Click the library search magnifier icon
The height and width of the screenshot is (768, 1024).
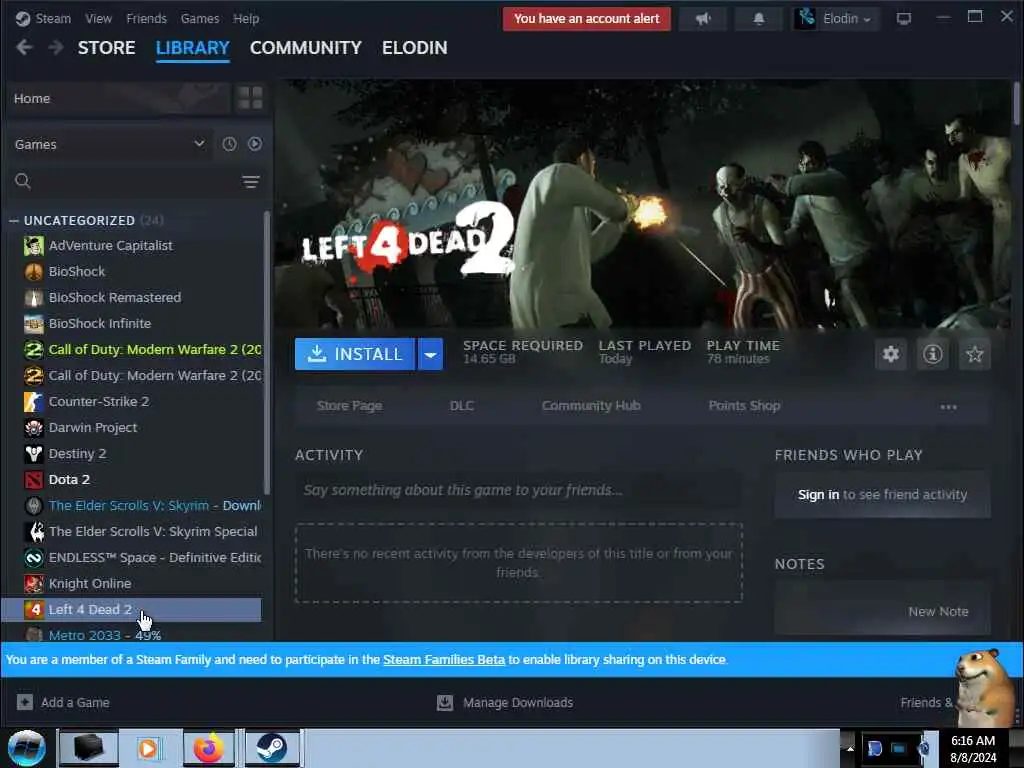[x=23, y=181]
